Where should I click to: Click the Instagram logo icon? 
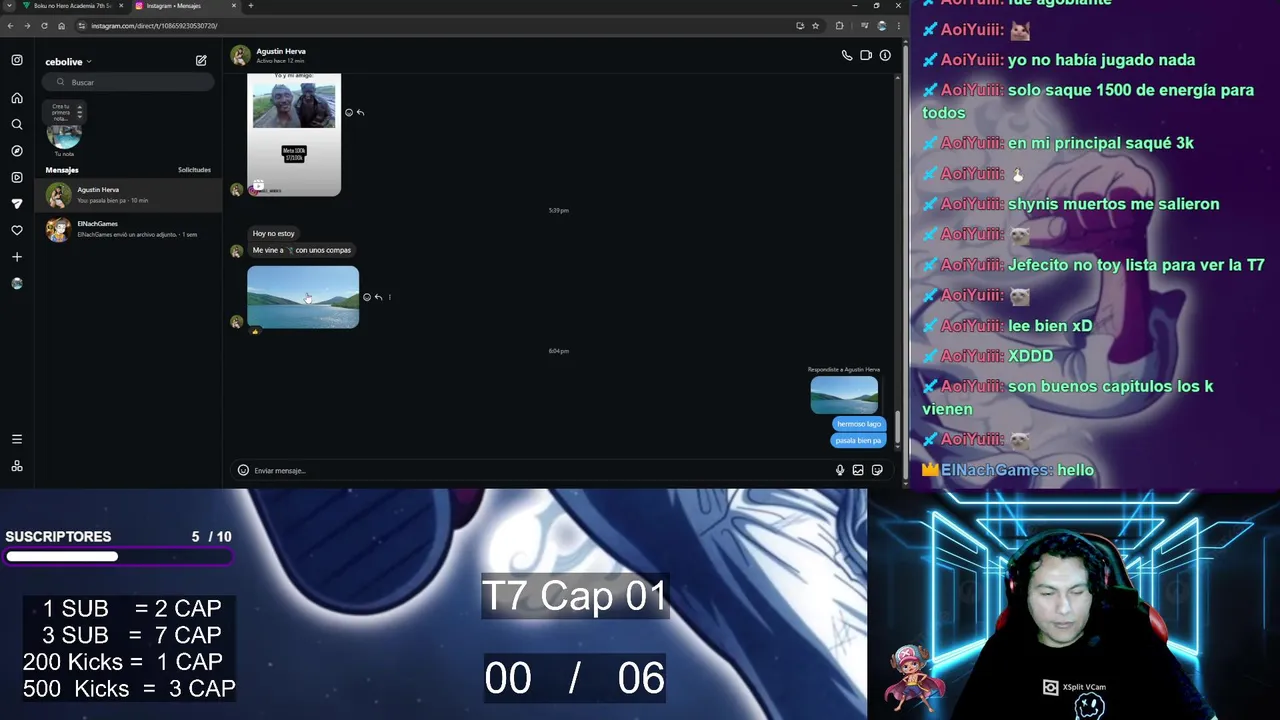pos(17,60)
